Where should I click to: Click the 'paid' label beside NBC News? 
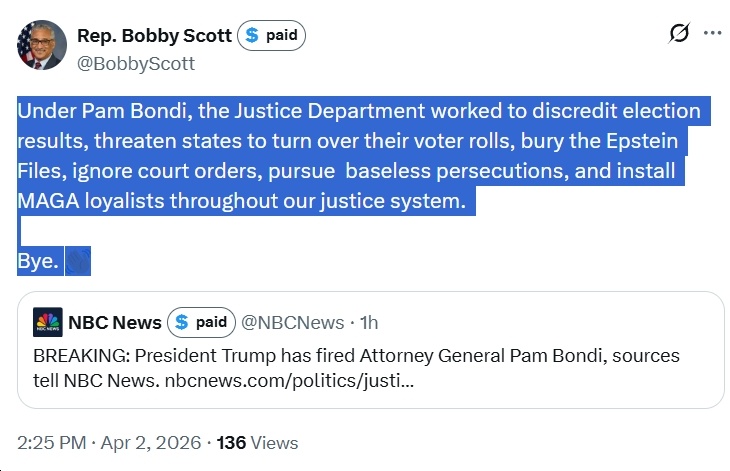pyautogui.click(x=211, y=322)
